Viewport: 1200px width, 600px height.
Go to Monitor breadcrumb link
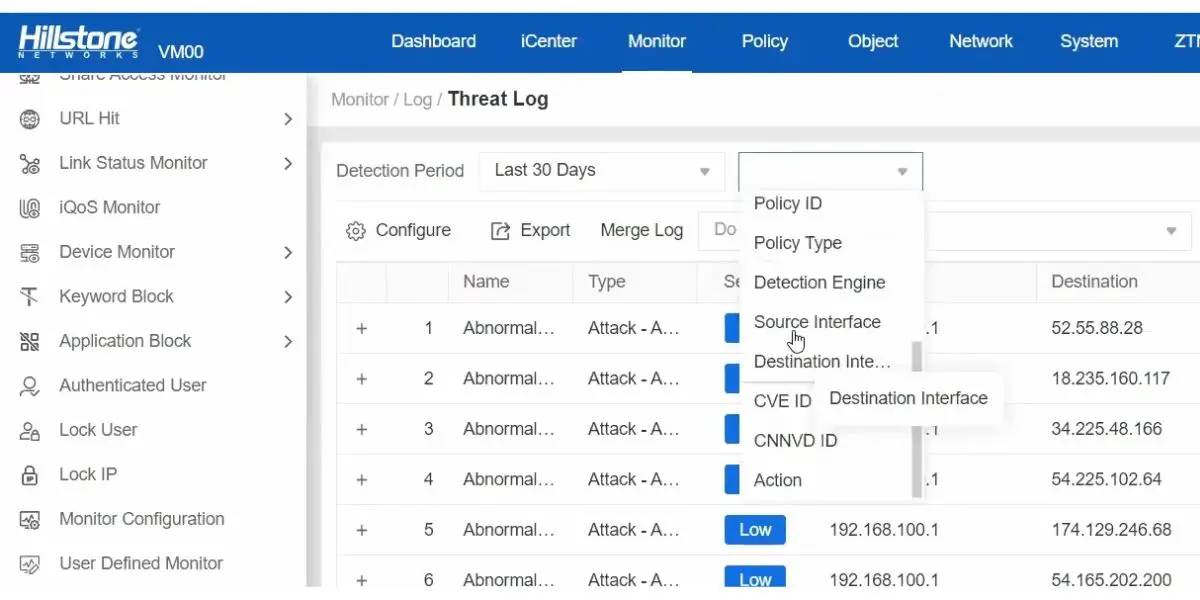point(360,100)
